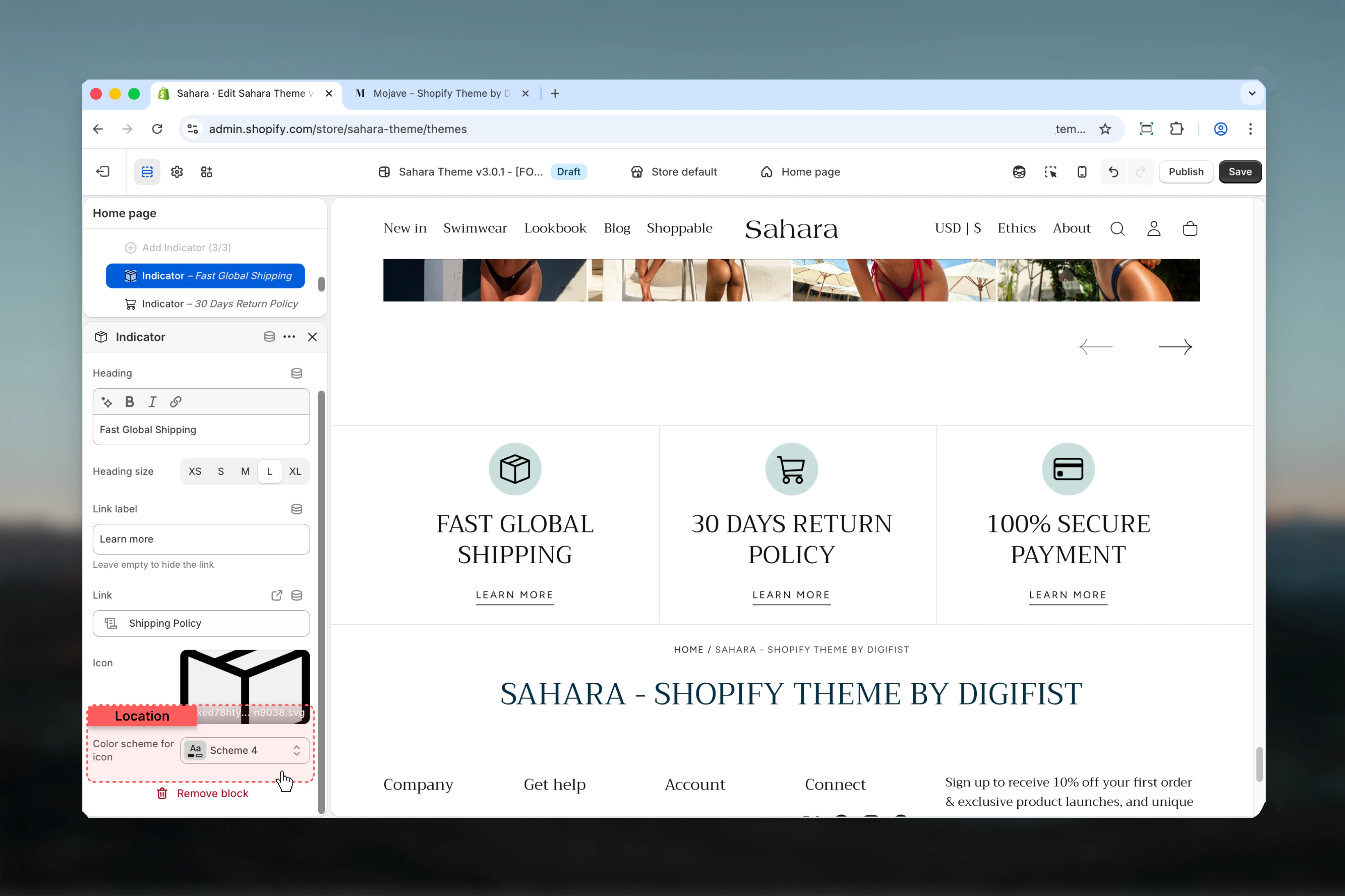This screenshot has height=896, width=1345.
Task: Toggle bold formatting in the heading editor
Action: tap(130, 402)
